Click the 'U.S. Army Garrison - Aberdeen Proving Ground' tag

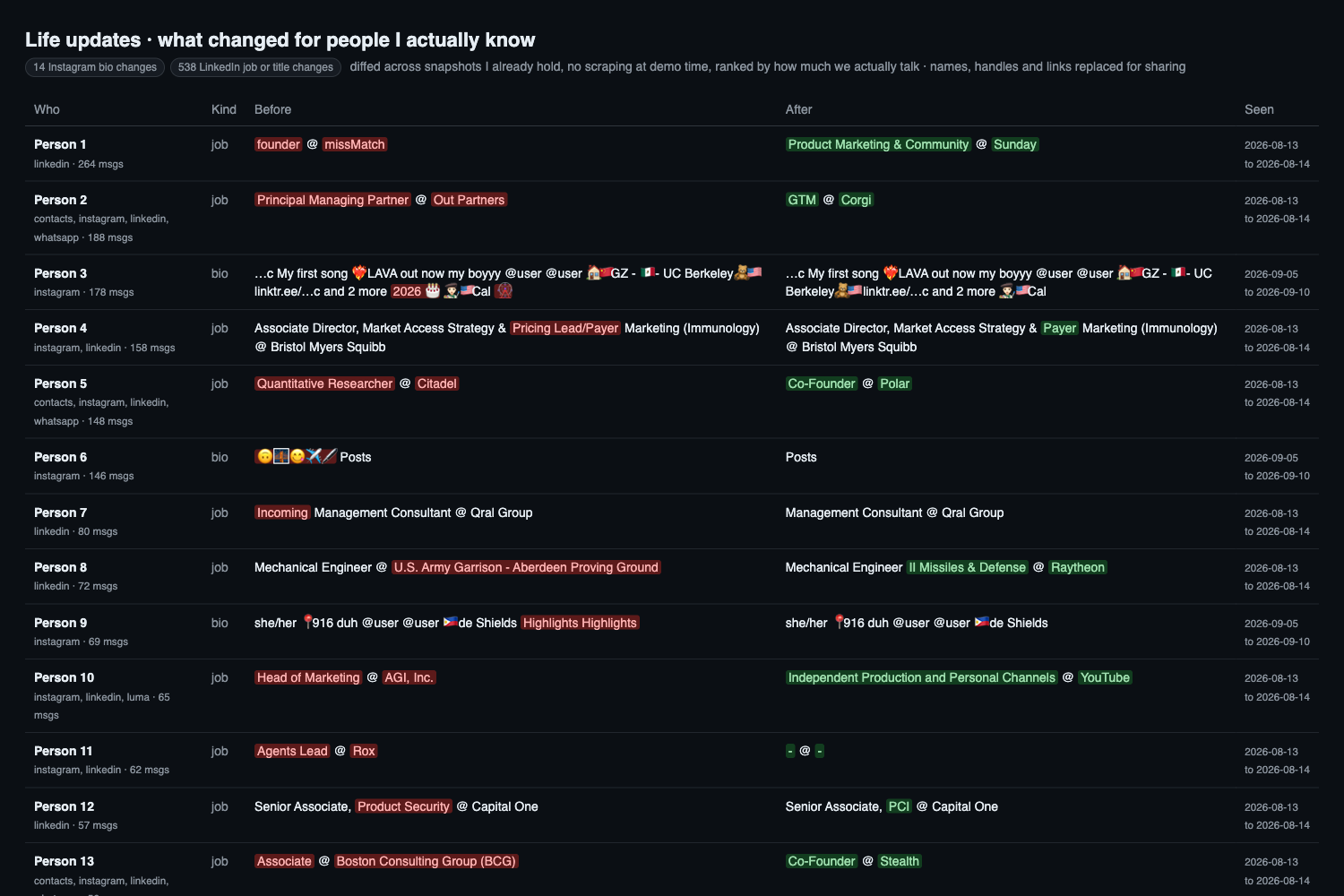(x=526, y=567)
